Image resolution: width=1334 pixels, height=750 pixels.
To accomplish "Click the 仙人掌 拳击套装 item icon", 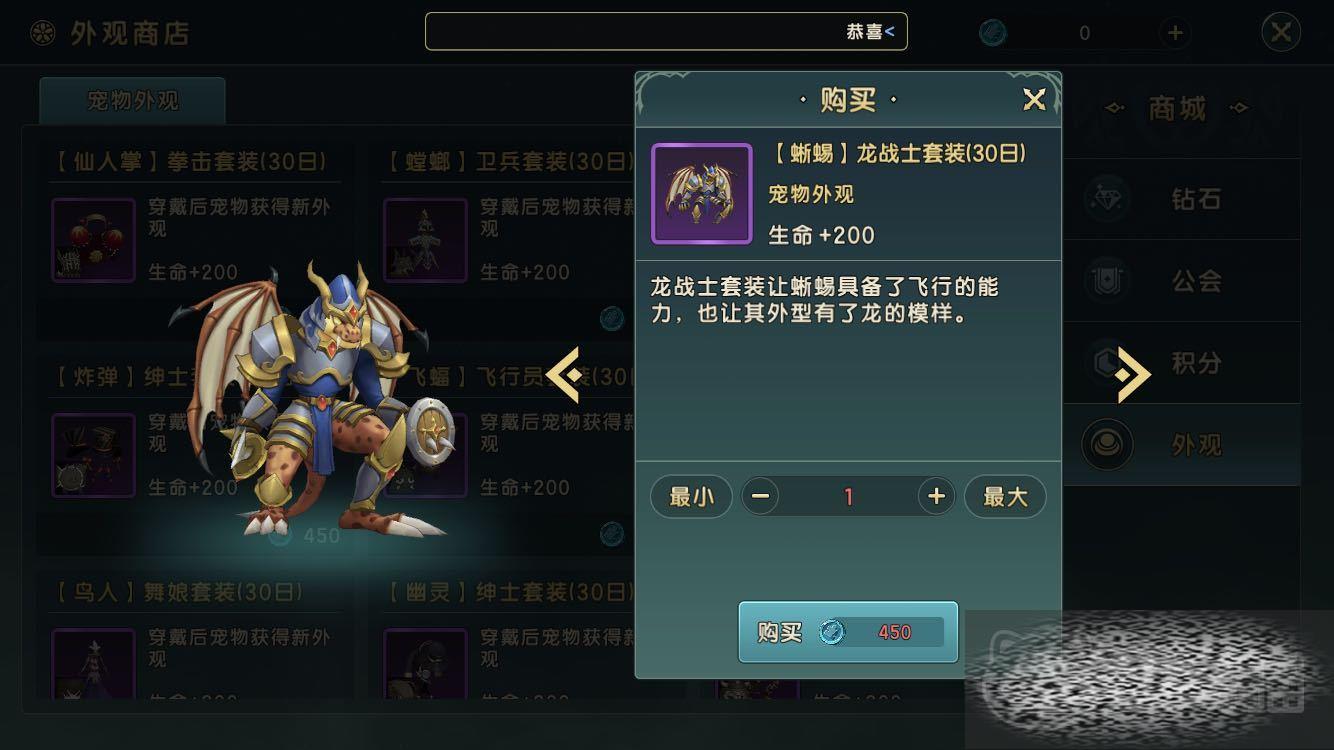I will pyautogui.click(x=93, y=240).
